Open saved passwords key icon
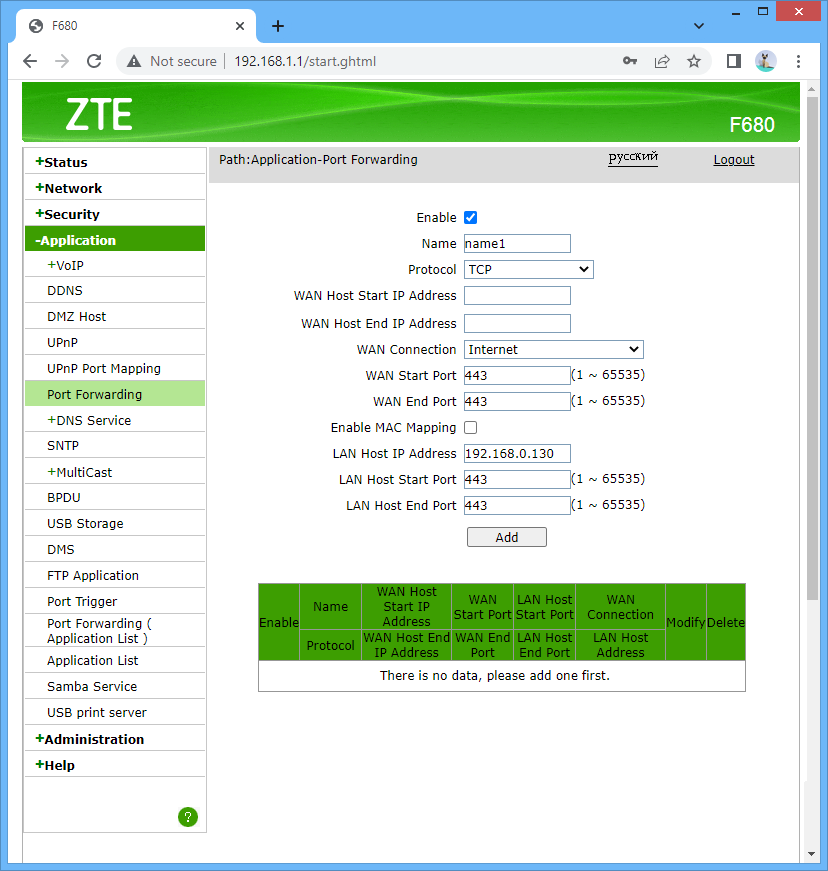 [x=630, y=61]
